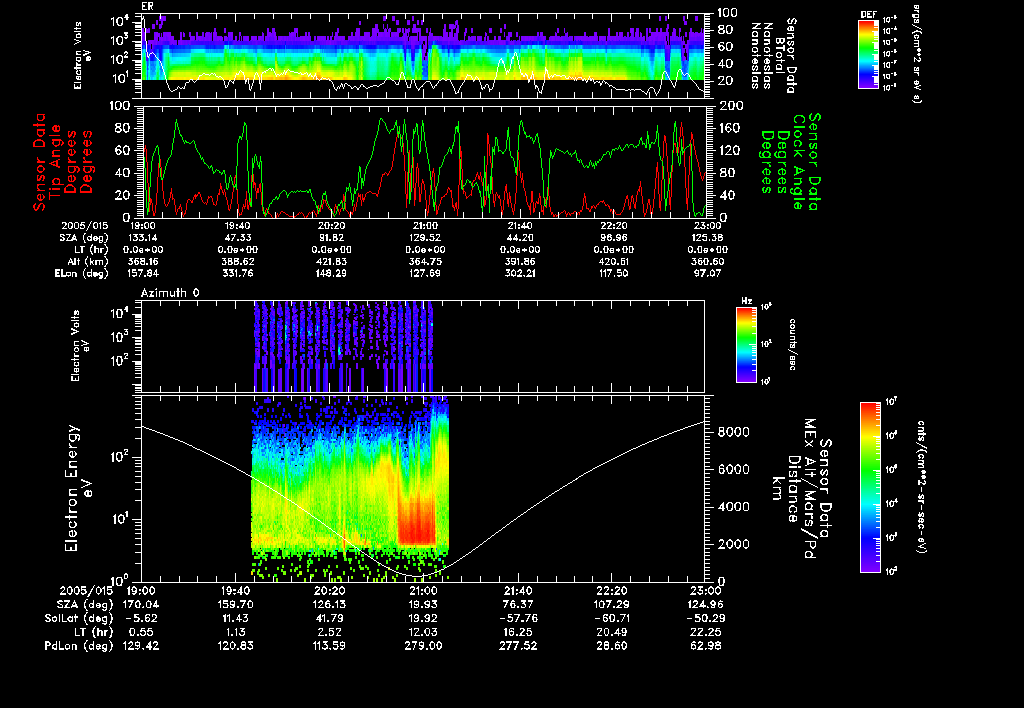
Task: Click the SolLat value 41.79
Action: click(x=330, y=618)
